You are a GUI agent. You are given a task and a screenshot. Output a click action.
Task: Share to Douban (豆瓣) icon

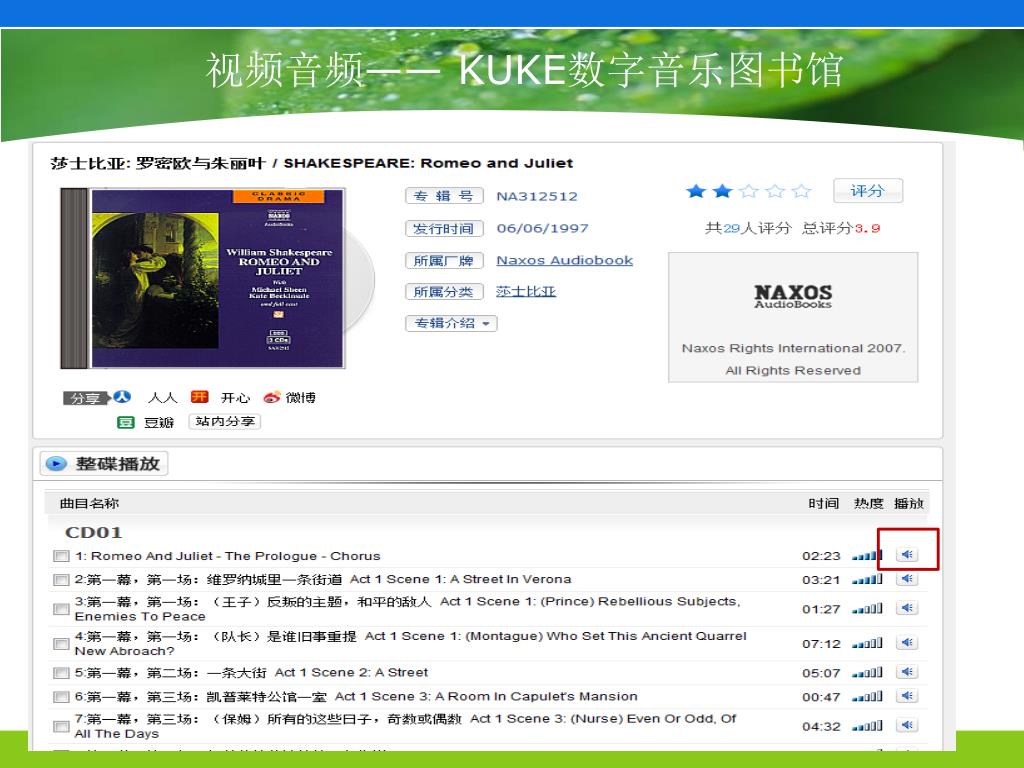125,423
